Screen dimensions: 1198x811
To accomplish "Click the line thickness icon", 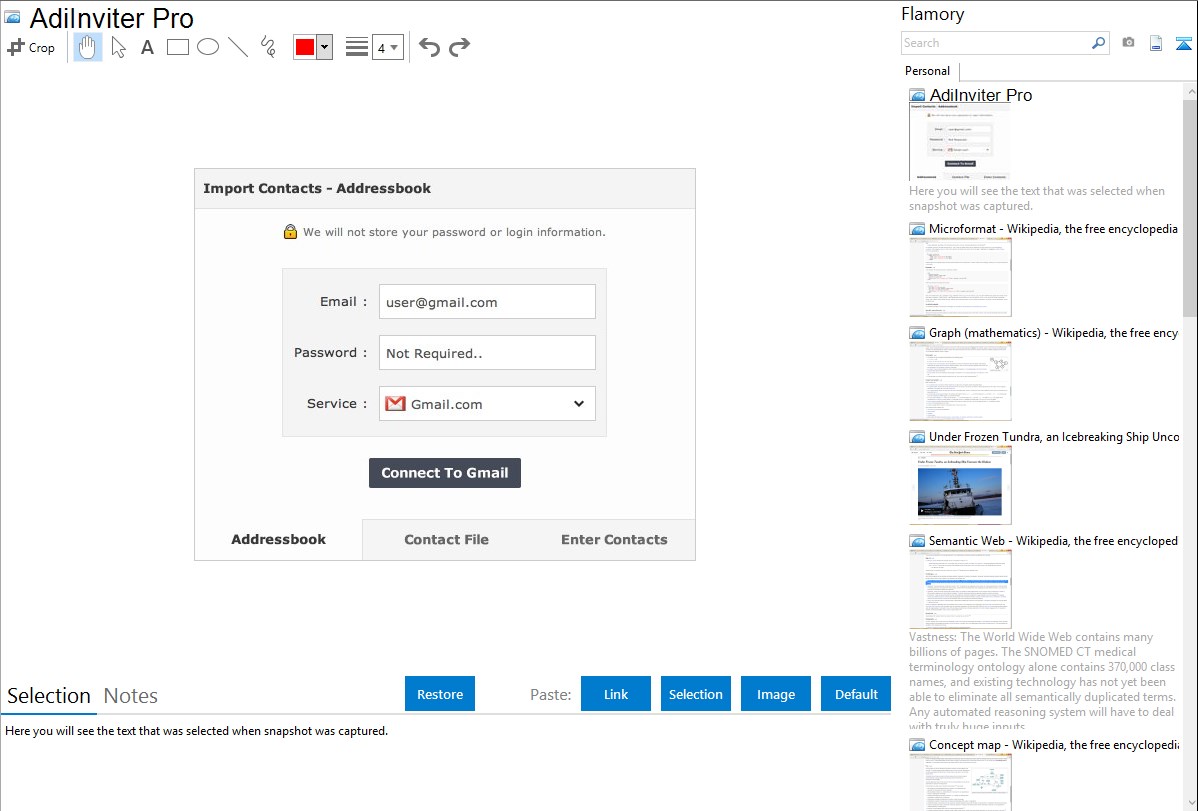I will pos(357,47).
